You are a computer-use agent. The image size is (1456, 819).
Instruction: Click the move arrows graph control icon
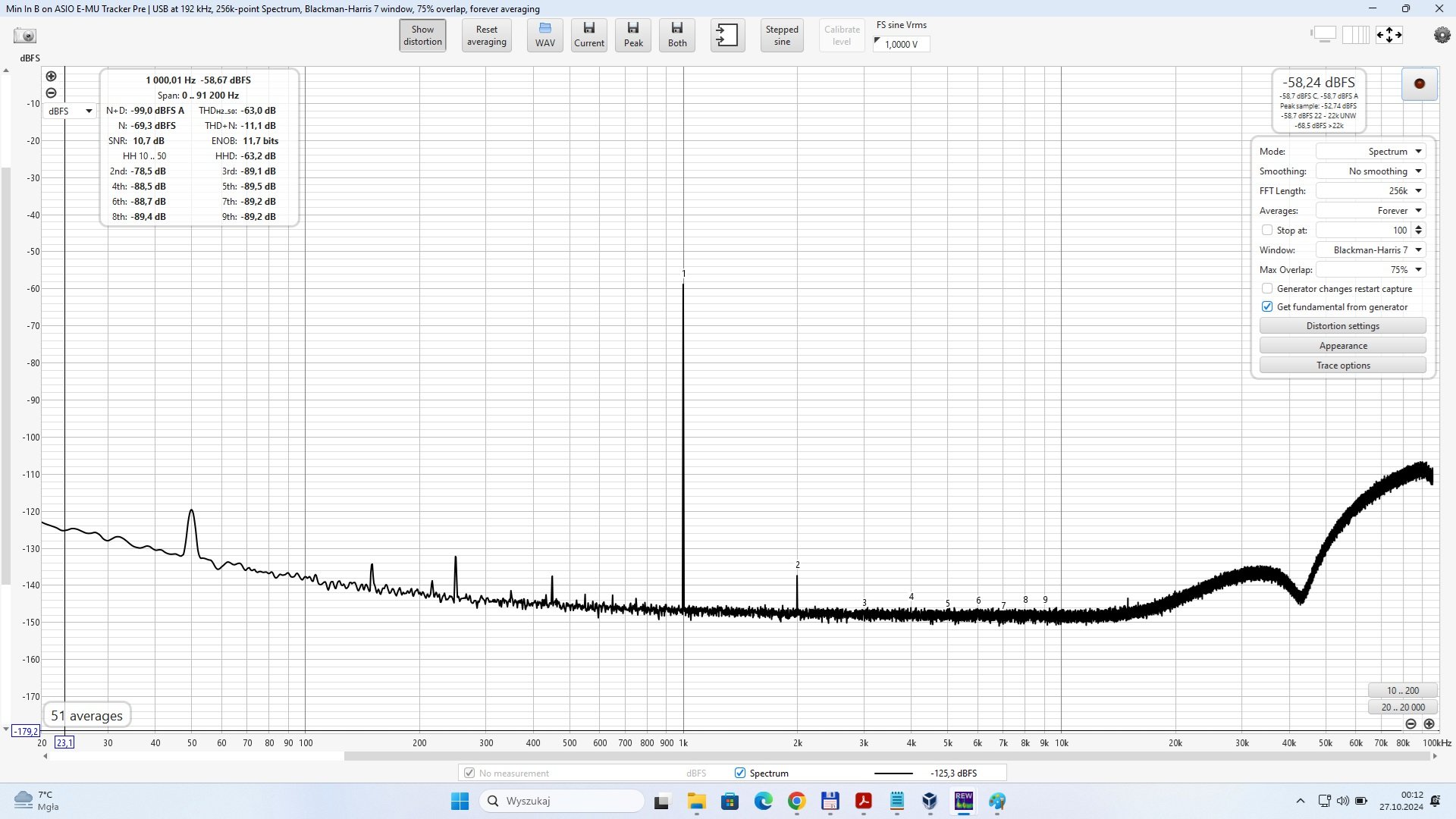tap(1389, 35)
